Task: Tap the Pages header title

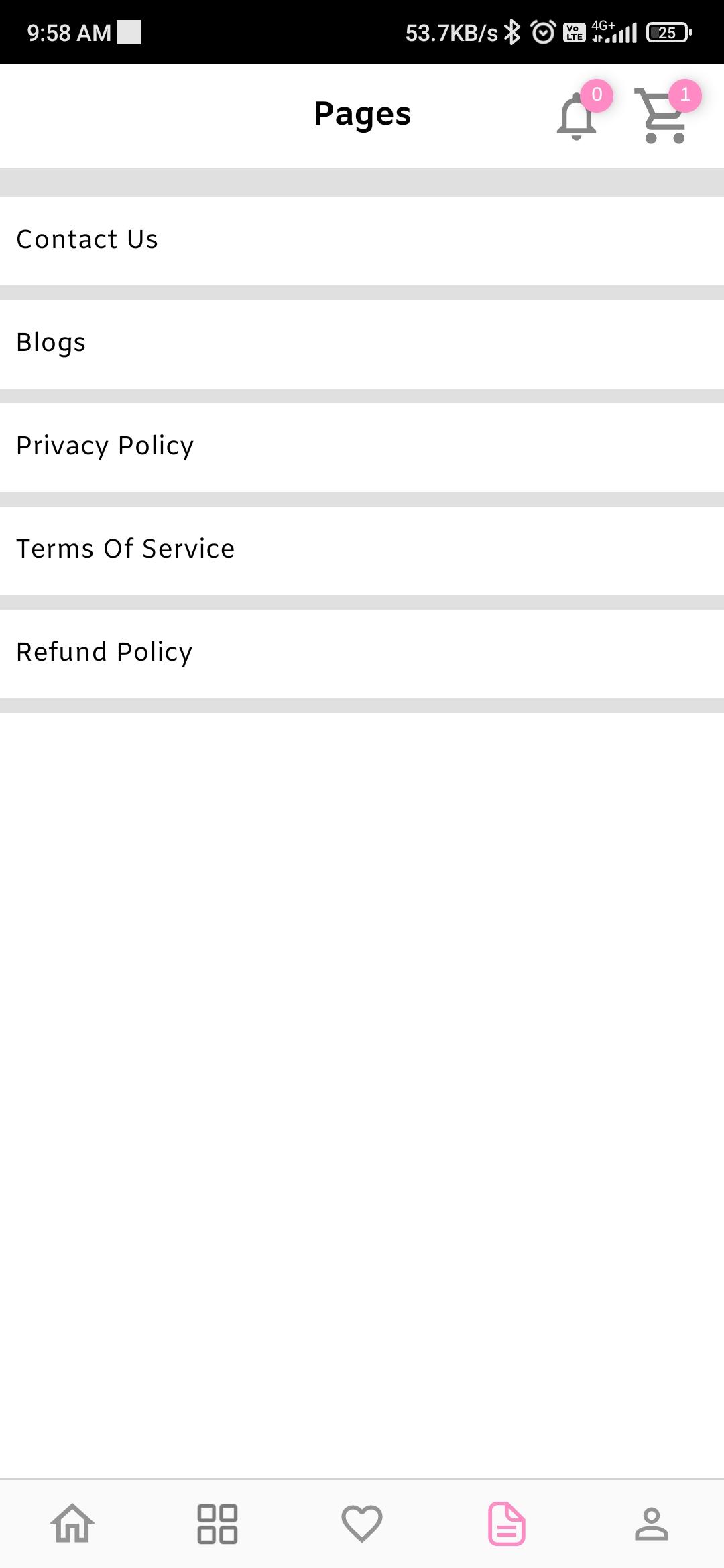Action: pyautogui.click(x=362, y=114)
